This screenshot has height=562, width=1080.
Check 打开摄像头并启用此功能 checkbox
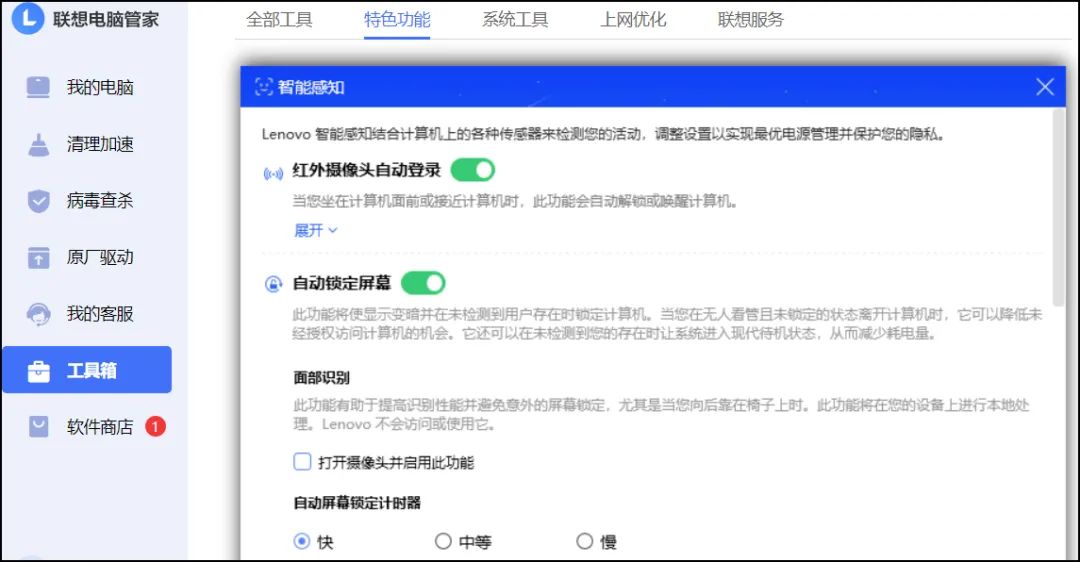[x=302, y=461]
